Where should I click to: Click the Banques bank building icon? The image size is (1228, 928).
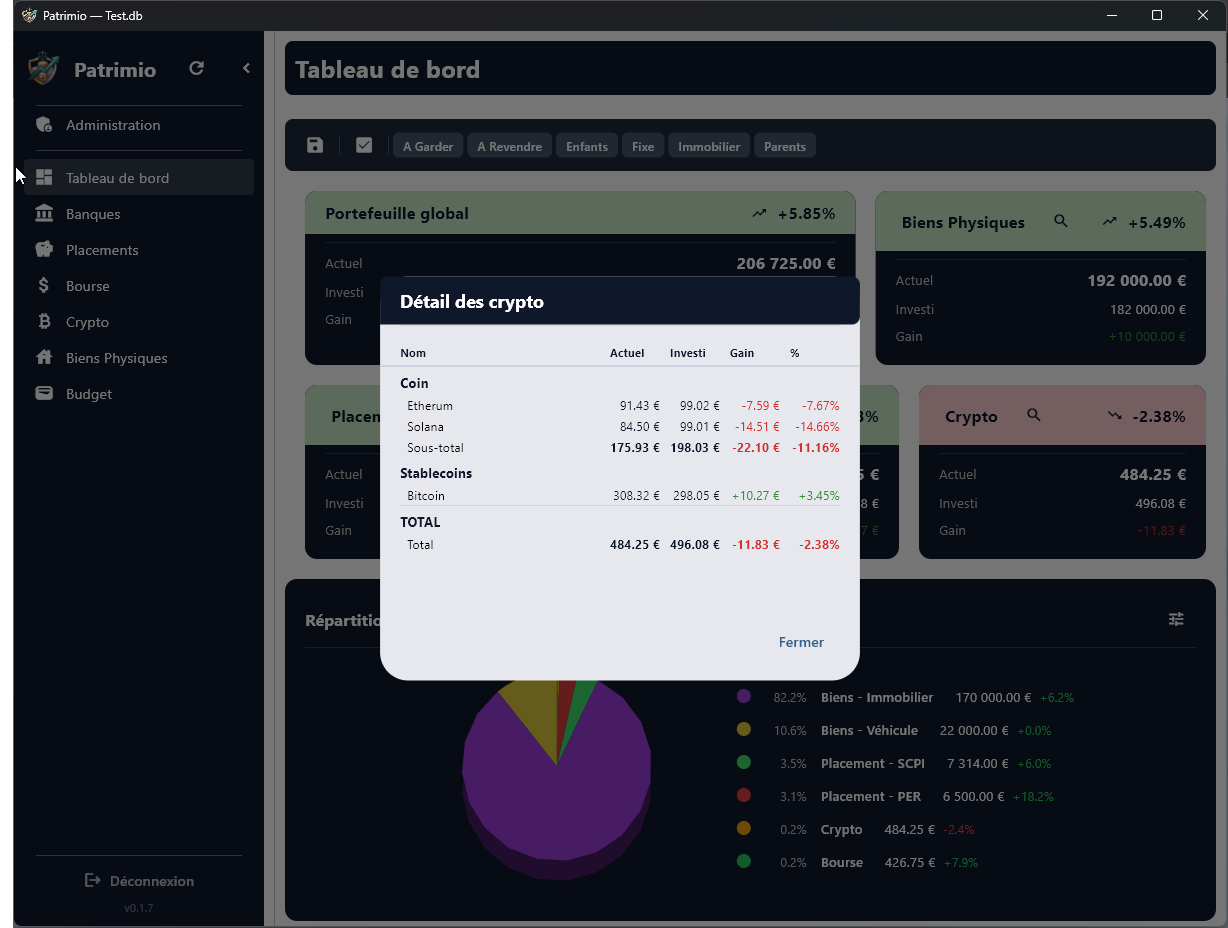[44, 213]
